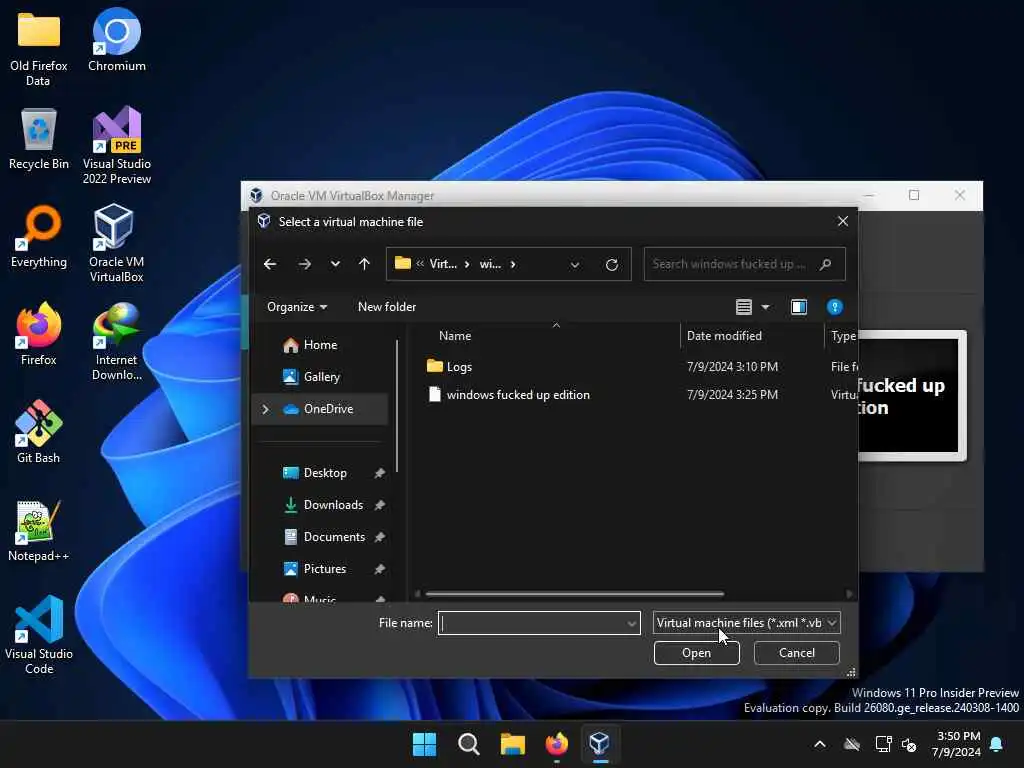Open Documents quick access folder
Screen dimensions: 1024x768
point(334,537)
